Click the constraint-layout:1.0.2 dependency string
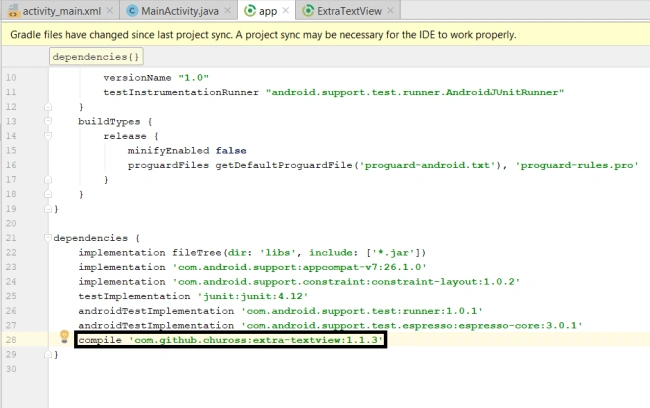 [x=346, y=282]
